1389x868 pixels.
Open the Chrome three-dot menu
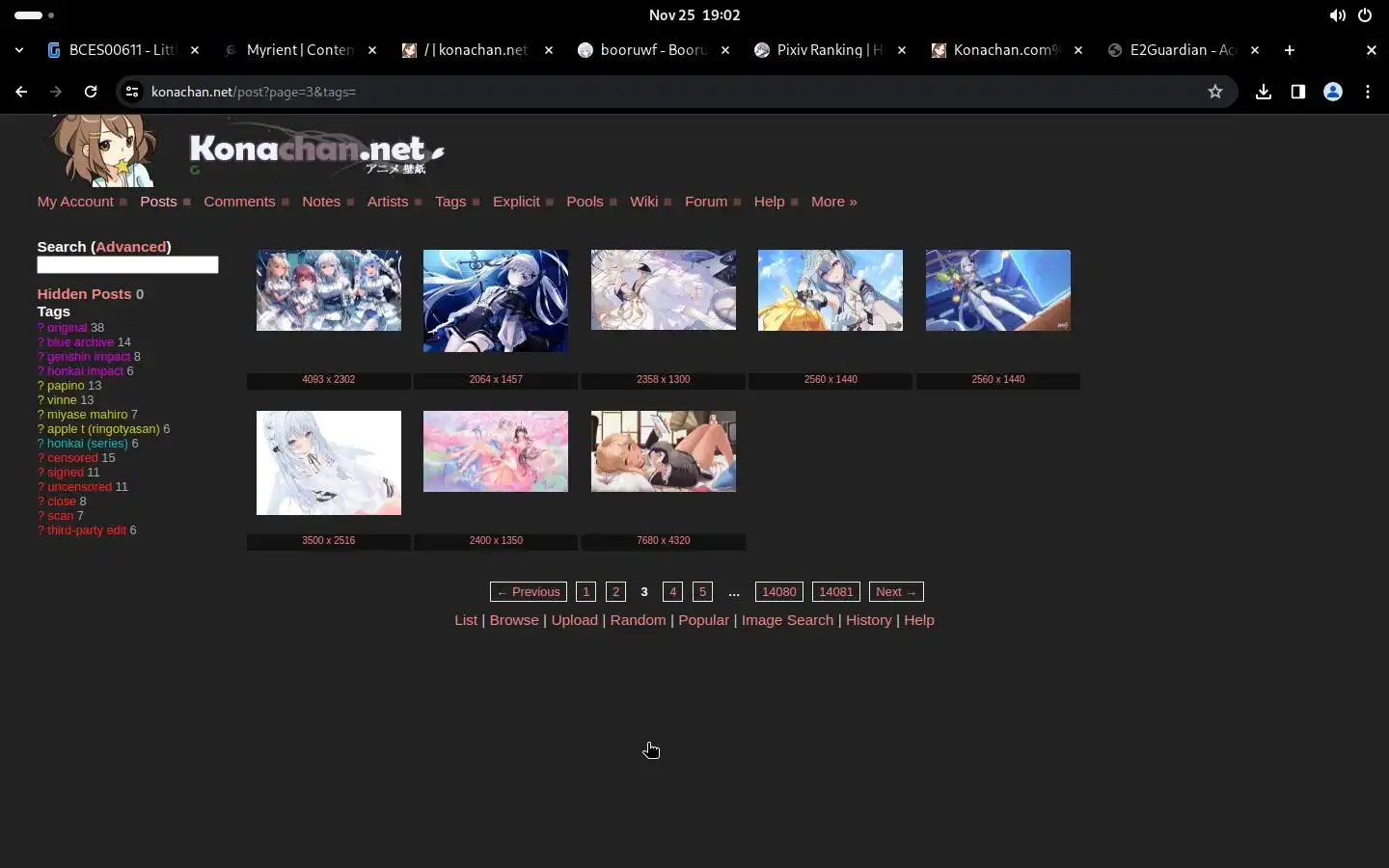point(1368,92)
